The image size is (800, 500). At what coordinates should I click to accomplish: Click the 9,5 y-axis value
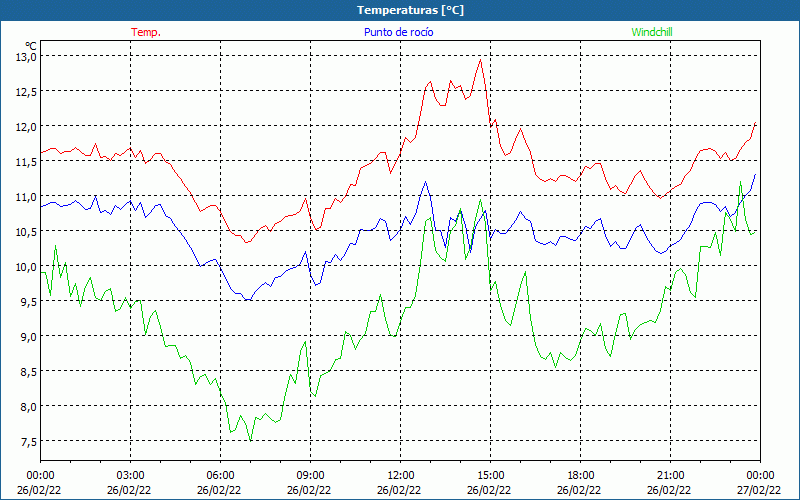click(x=29, y=302)
